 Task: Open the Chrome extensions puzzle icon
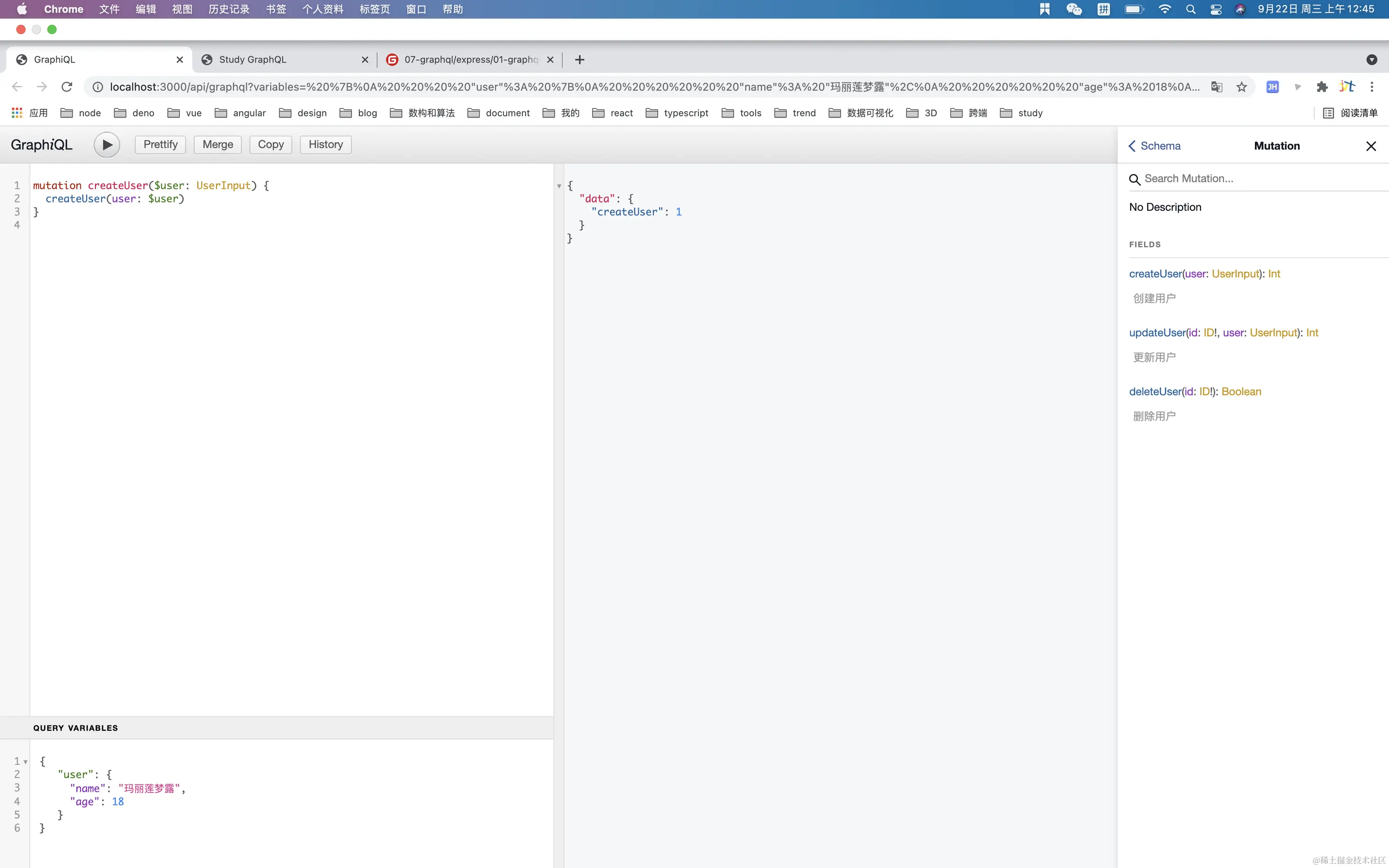coord(1322,87)
